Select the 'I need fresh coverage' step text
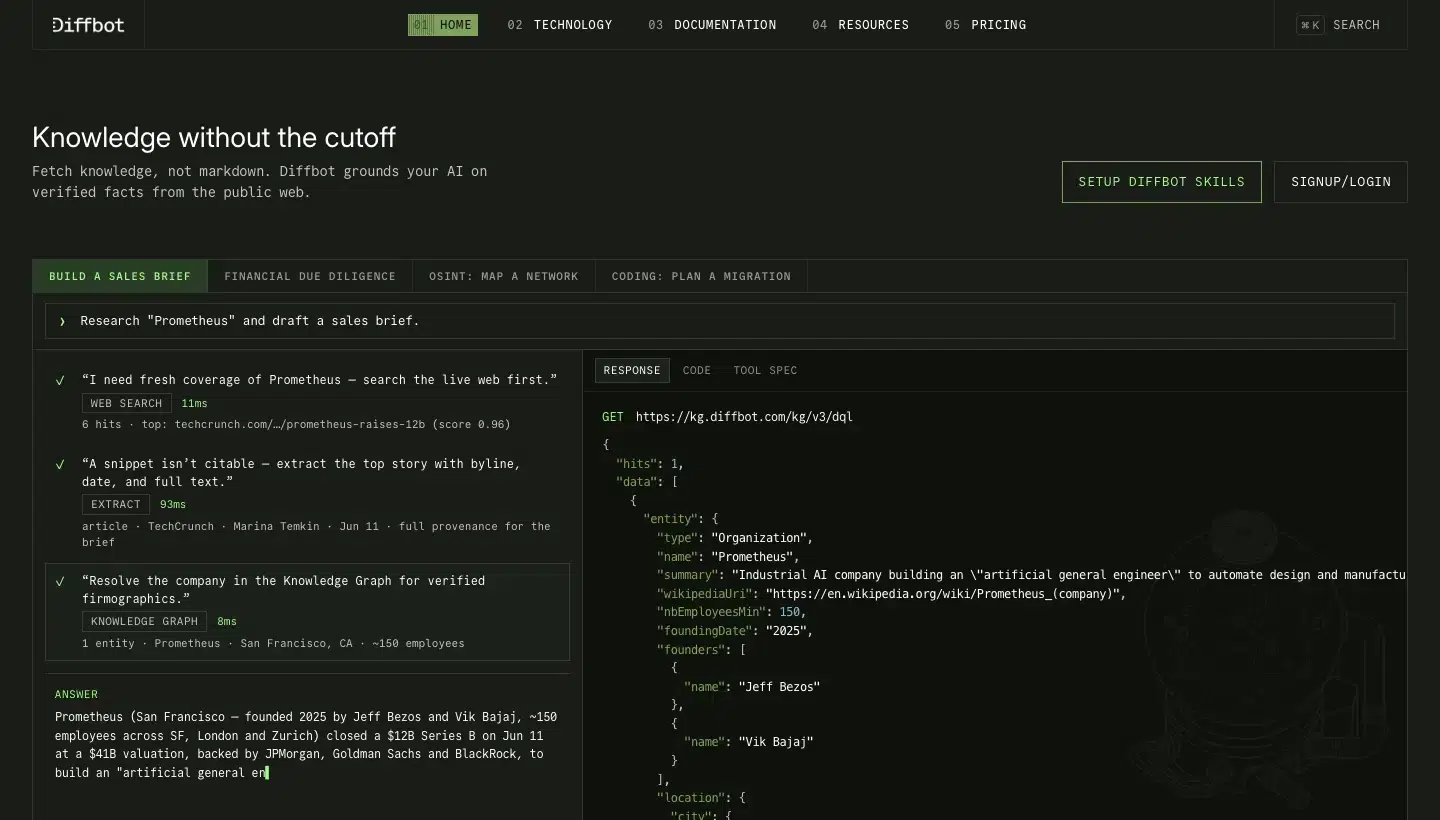This screenshot has height=820, width=1440. click(x=319, y=380)
